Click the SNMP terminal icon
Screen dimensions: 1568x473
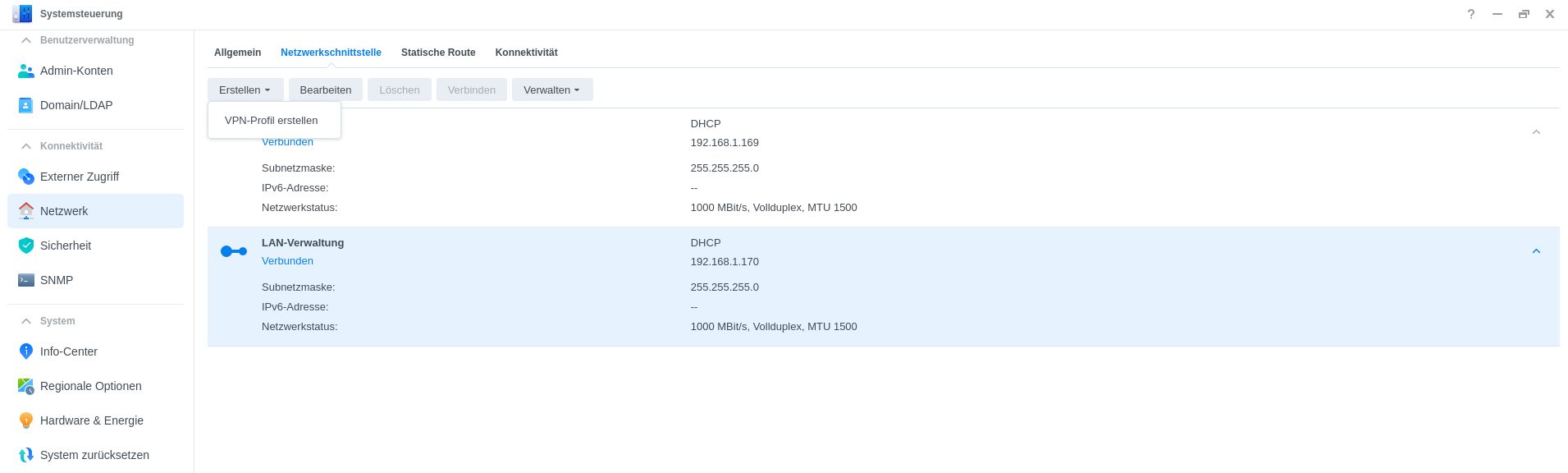pos(25,280)
